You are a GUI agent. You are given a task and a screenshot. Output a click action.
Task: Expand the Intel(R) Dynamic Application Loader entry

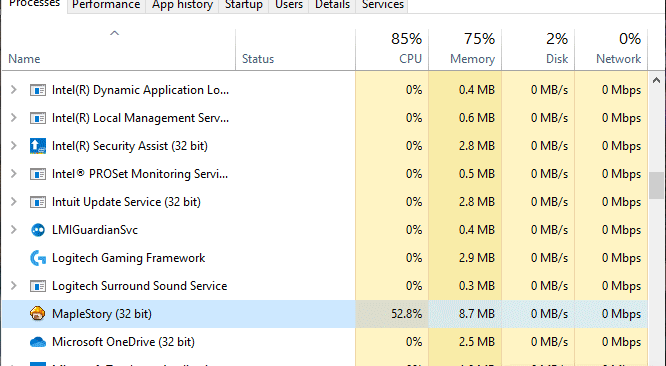(14, 90)
